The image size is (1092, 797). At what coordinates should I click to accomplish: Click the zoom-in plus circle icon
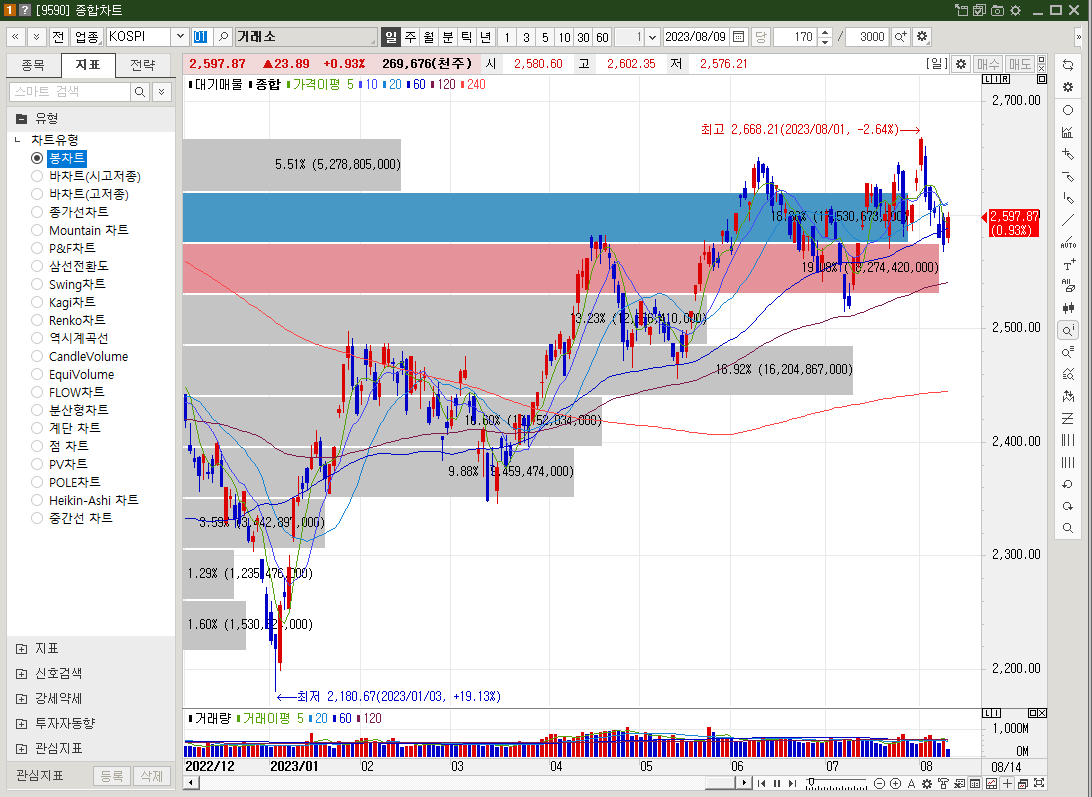(896, 784)
